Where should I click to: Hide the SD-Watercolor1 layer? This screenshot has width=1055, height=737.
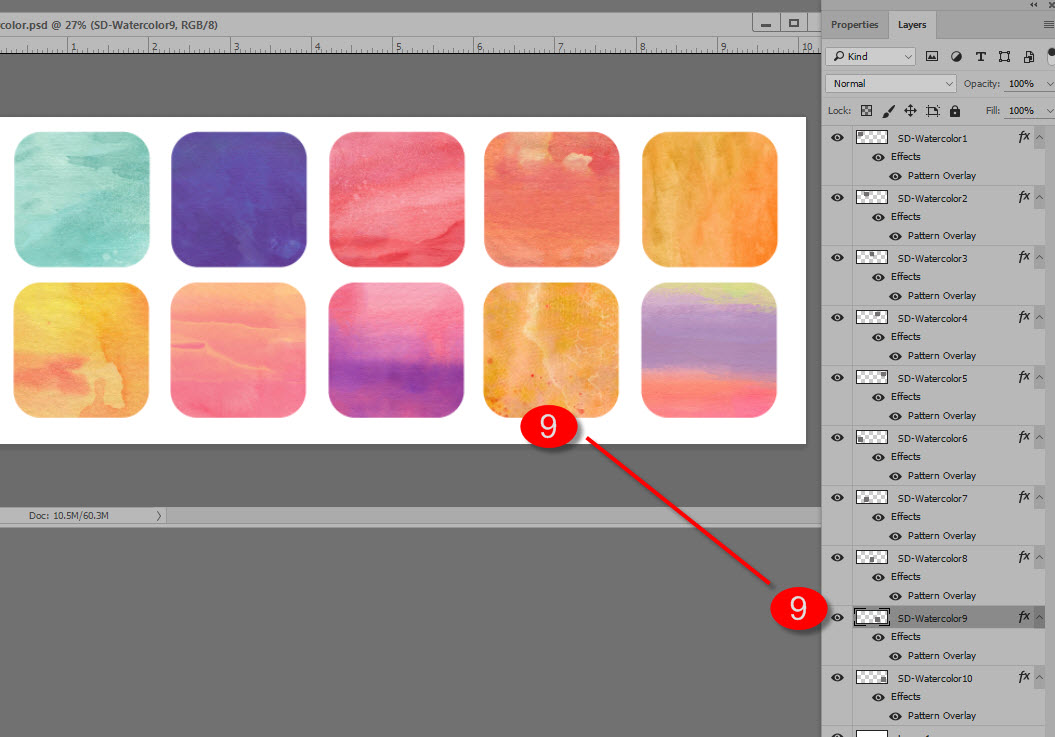[x=837, y=137]
